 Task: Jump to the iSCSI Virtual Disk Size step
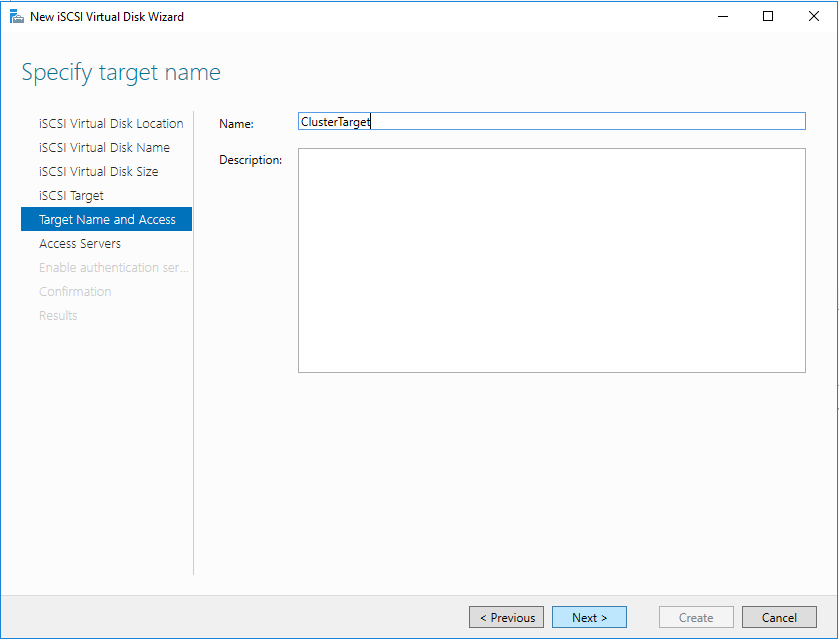click(98, 172)
